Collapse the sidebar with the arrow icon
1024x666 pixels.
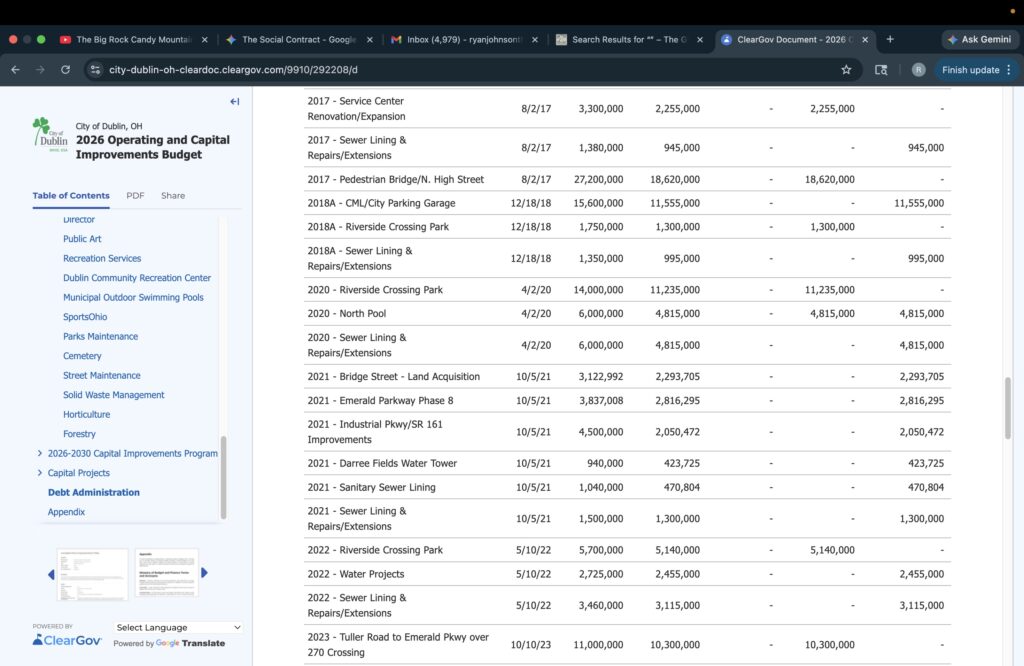point(235,101)
